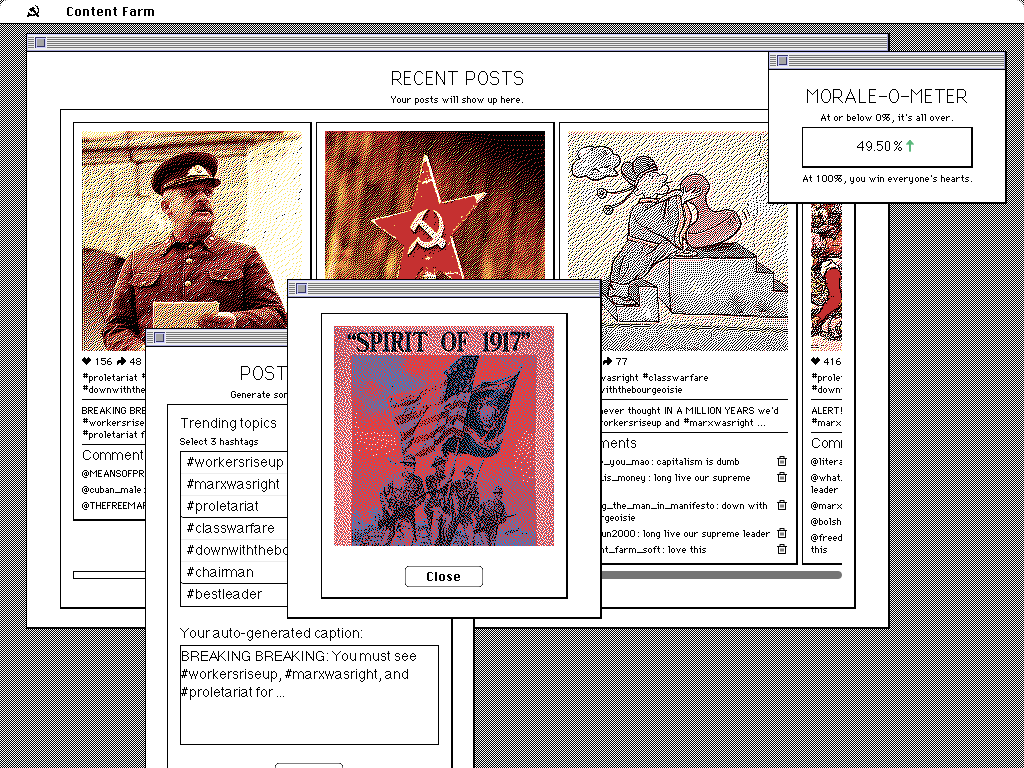Open the Content Farm menu
The height and width of the screenshot is (768, 1024).
point(110,11)
